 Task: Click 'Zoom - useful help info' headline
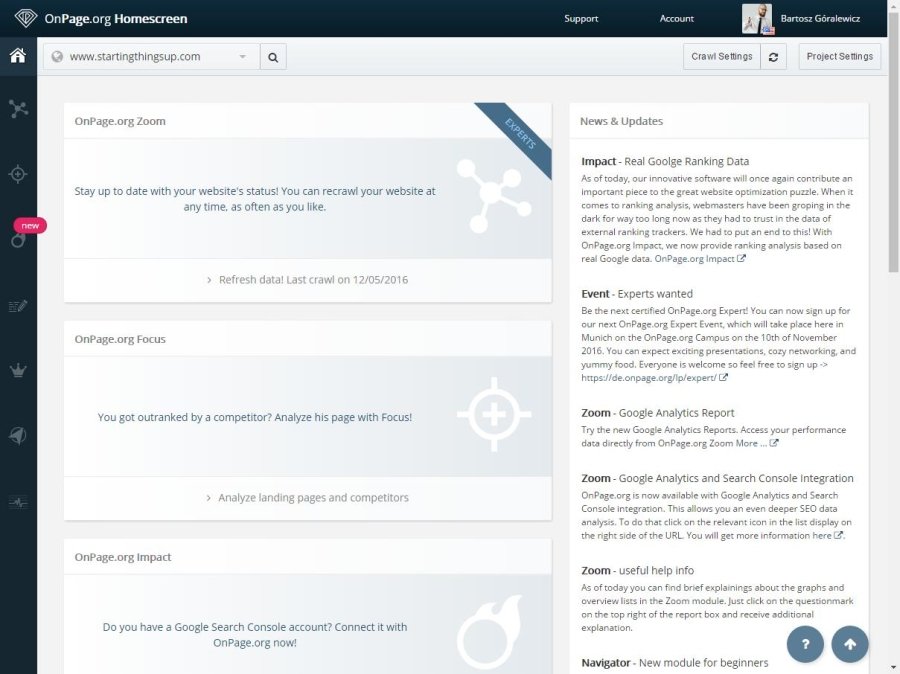[637, 571]
